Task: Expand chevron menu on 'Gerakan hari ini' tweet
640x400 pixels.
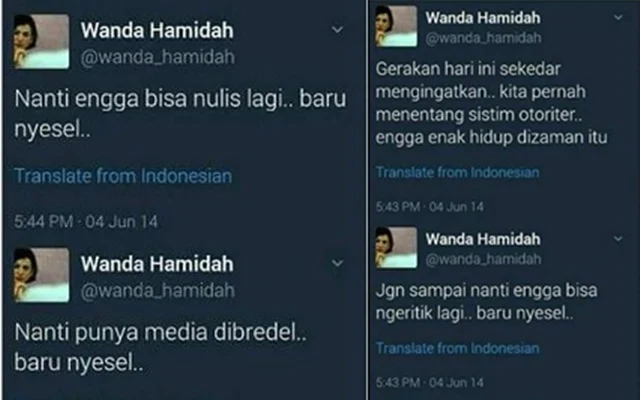Action: tap(618, 18)
